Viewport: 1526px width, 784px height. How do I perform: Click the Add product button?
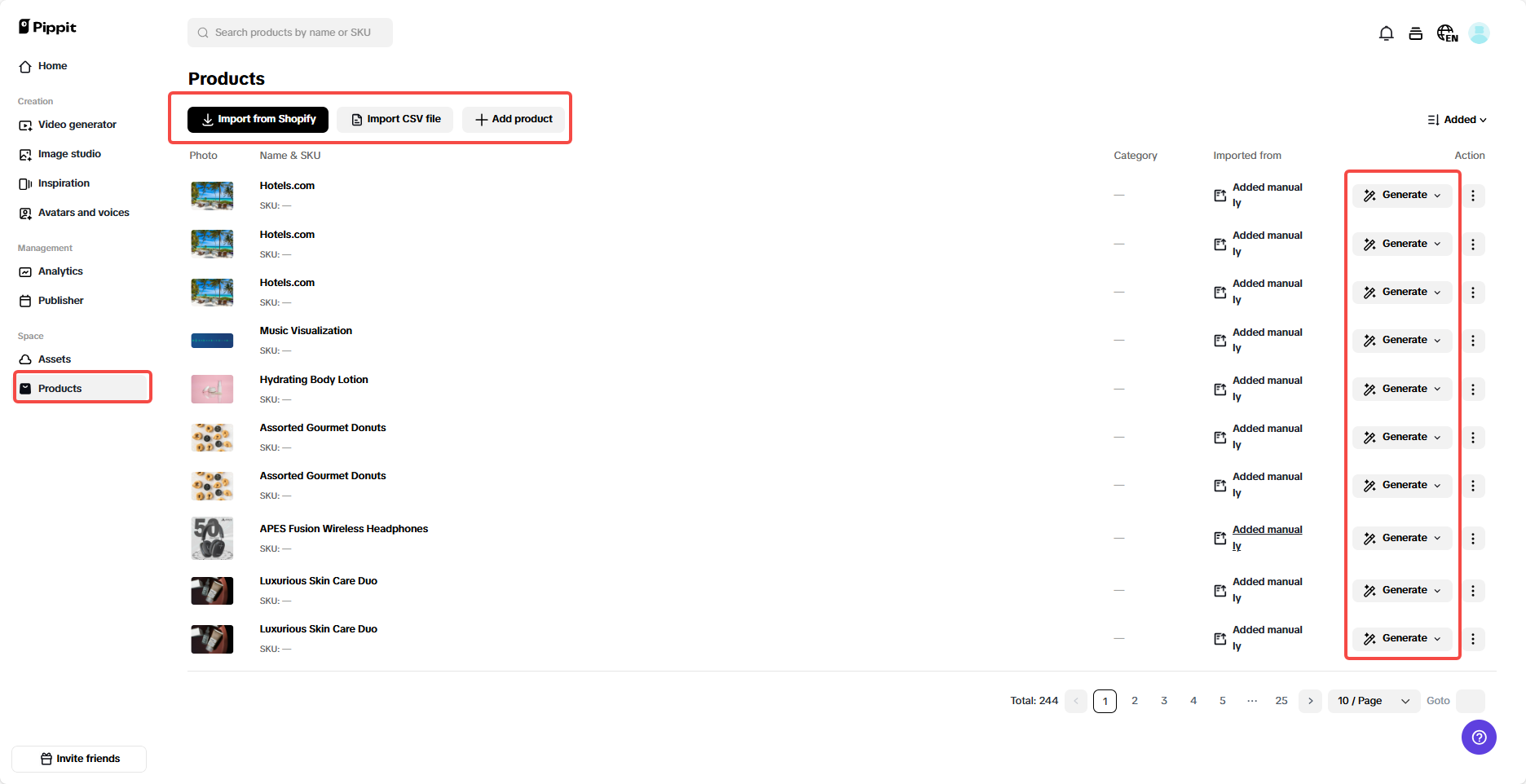click(513, 119)
